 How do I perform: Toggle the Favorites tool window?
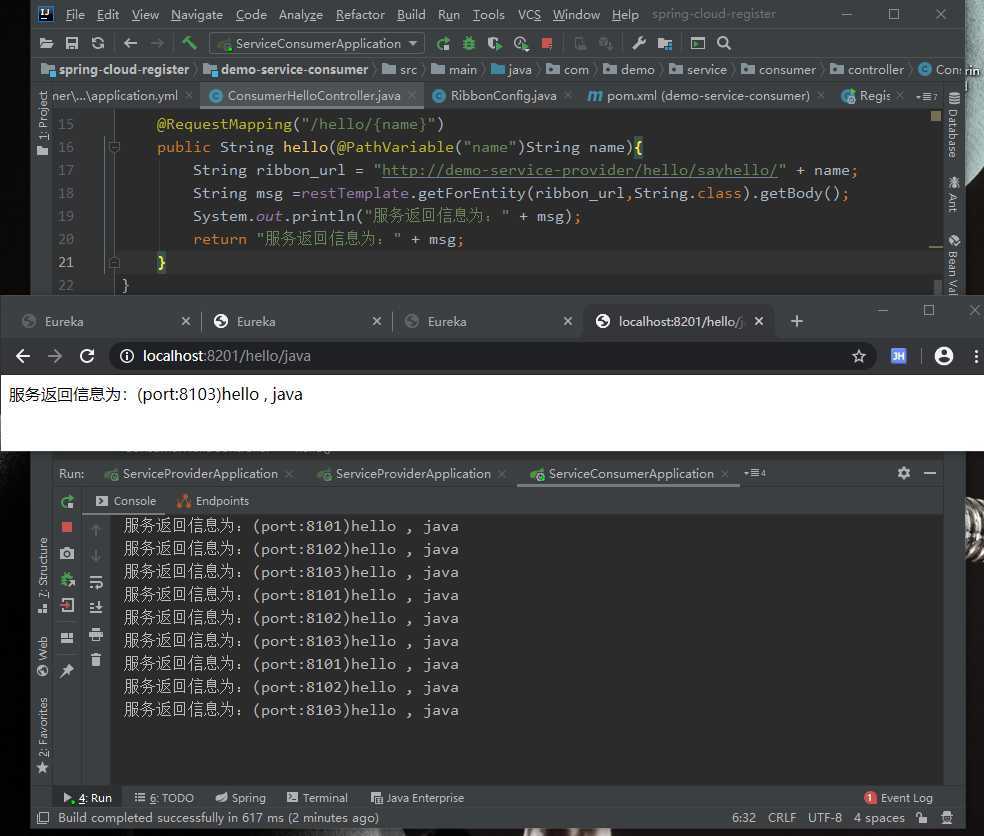pos(43,735)
